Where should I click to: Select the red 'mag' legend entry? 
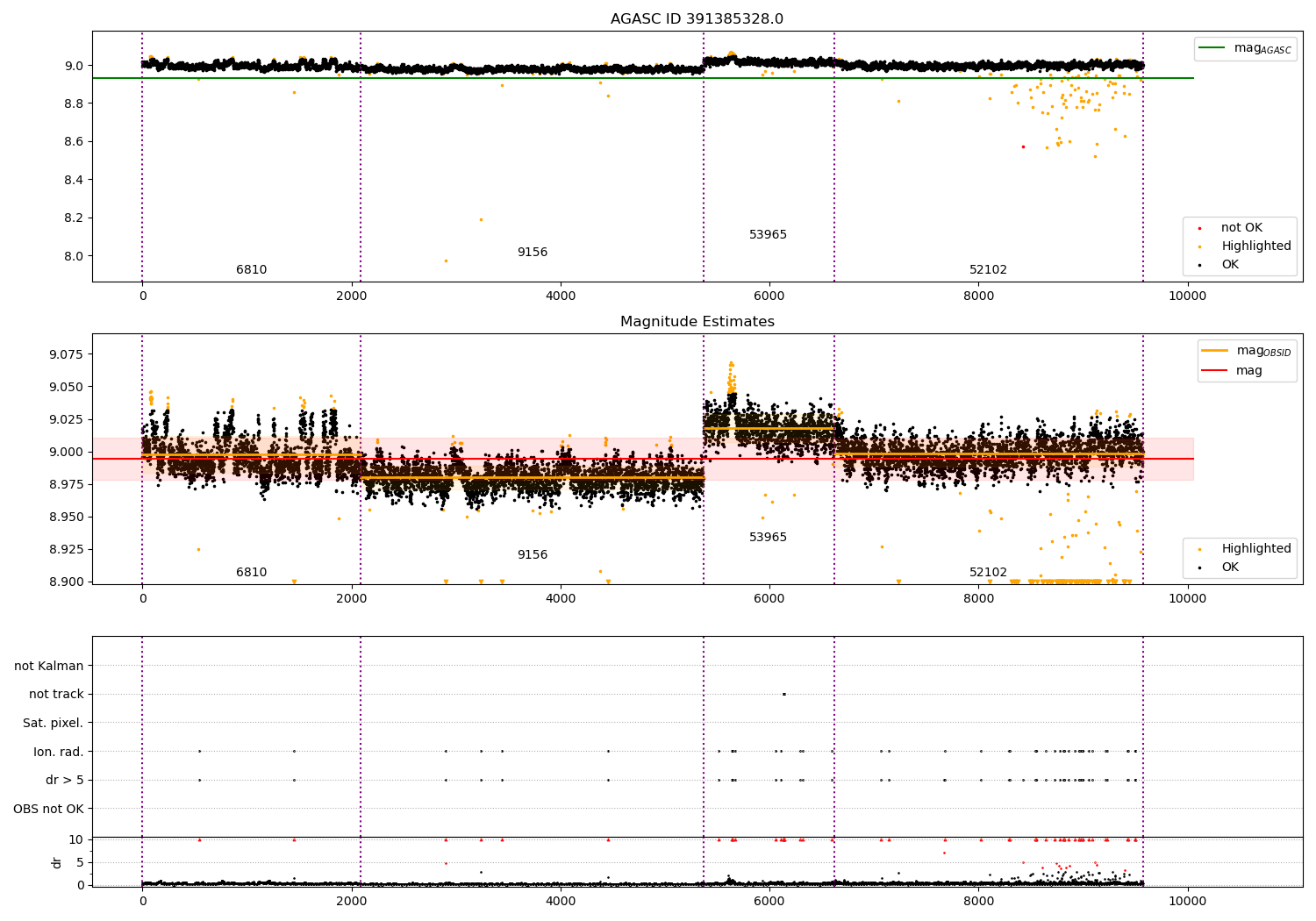click(x=1249, y=370)
